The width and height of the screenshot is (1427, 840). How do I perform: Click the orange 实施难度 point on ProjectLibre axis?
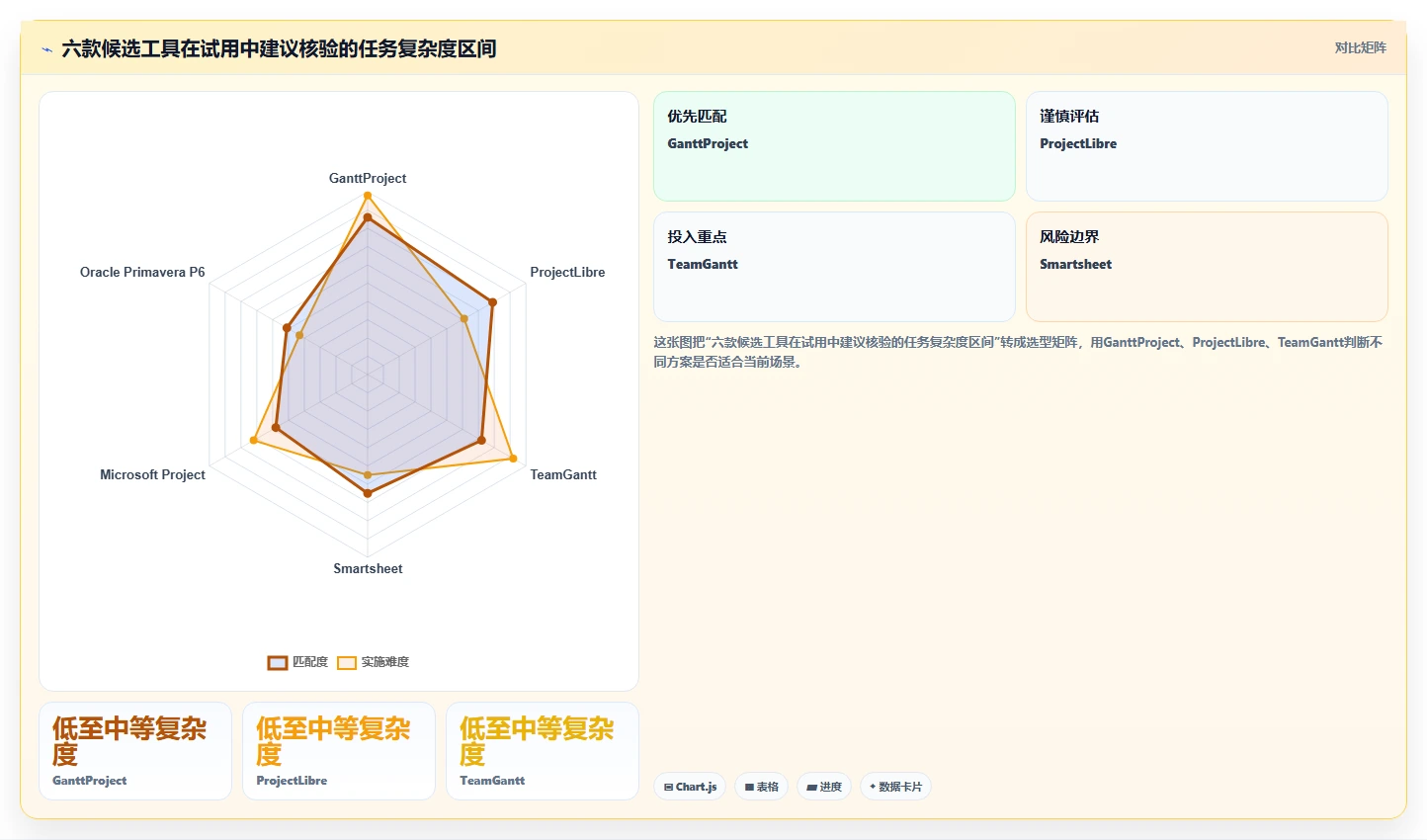[x=463, y=318]
